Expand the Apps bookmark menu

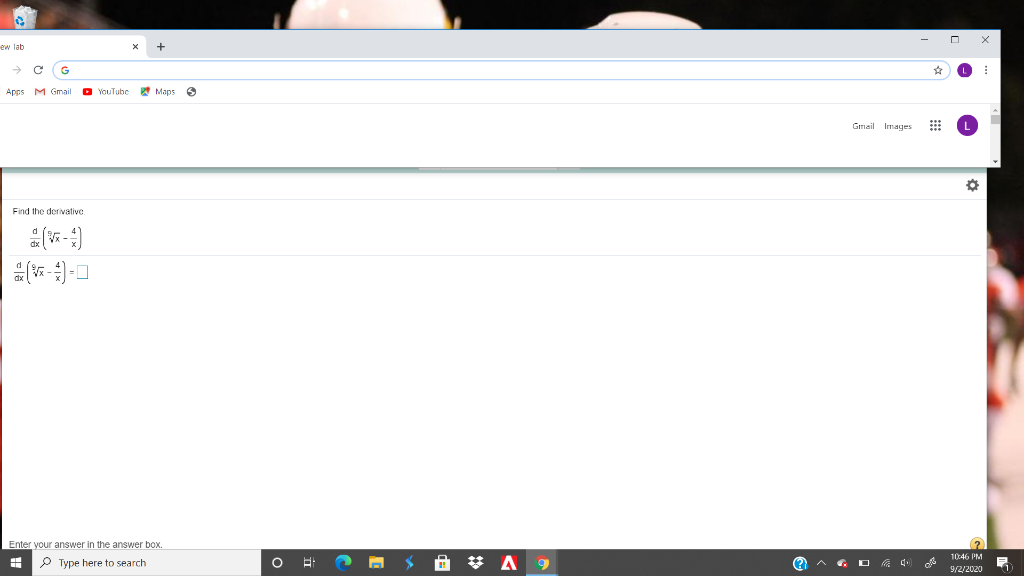click(14, 91)
